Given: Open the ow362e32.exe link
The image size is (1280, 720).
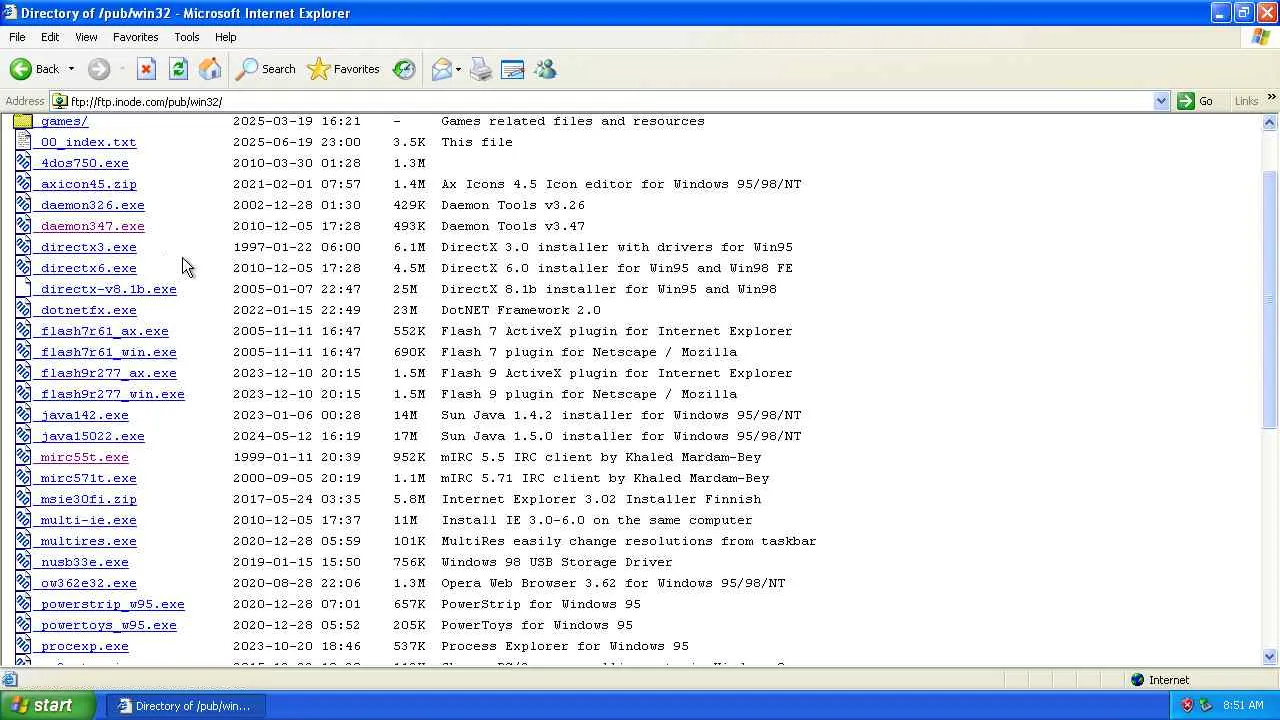Looking at the screenshot, I should (x=88, y=583).
